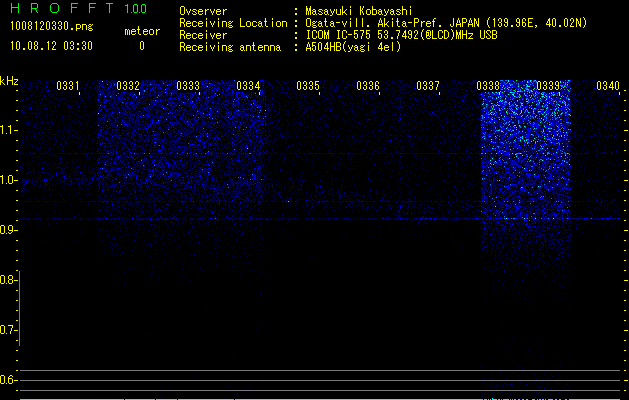Click the Ovserver field label
The height and width of the screenshot is (400, 629).
pos(203,11)
